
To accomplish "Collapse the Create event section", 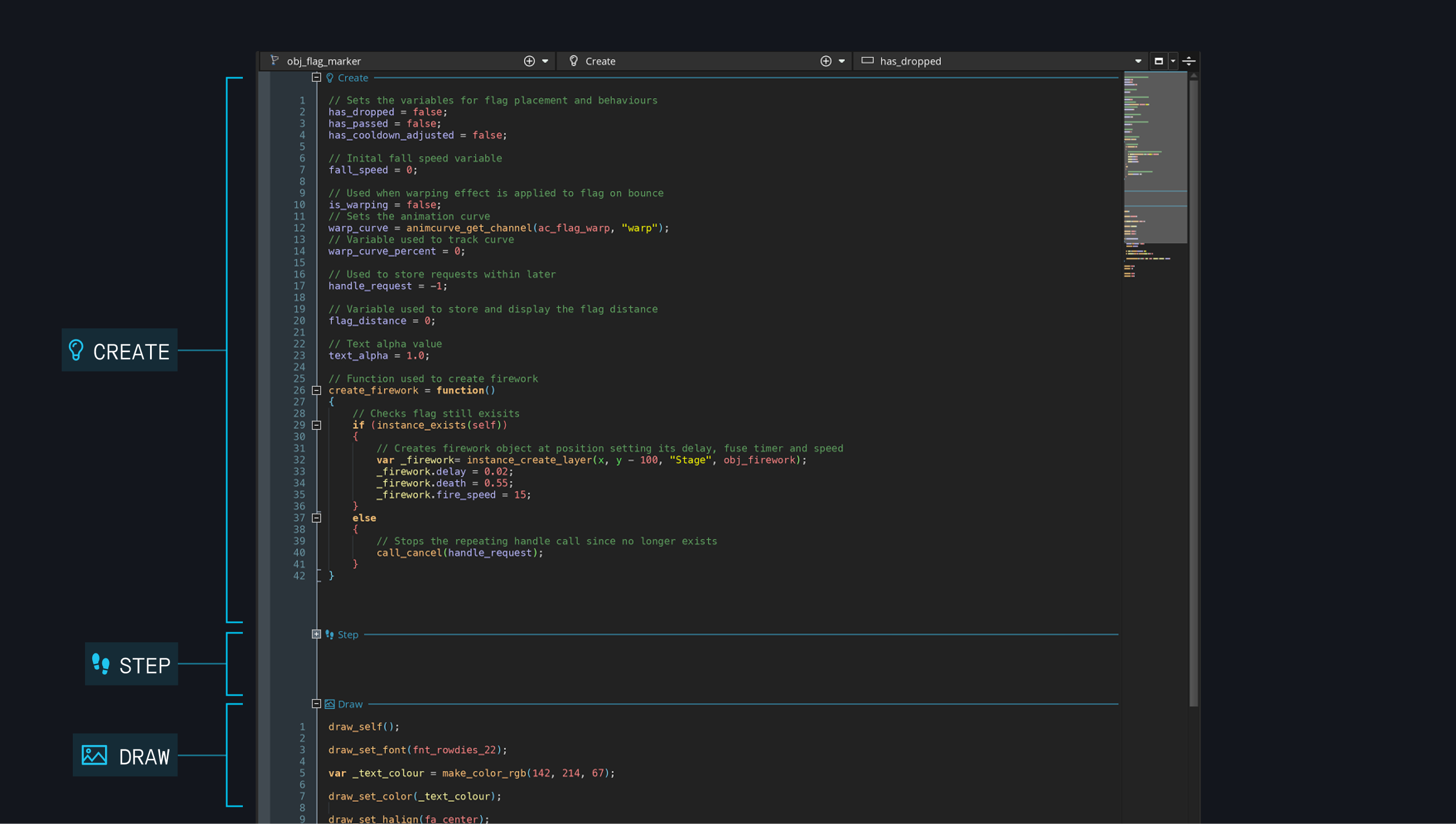I will pos(316,78).
